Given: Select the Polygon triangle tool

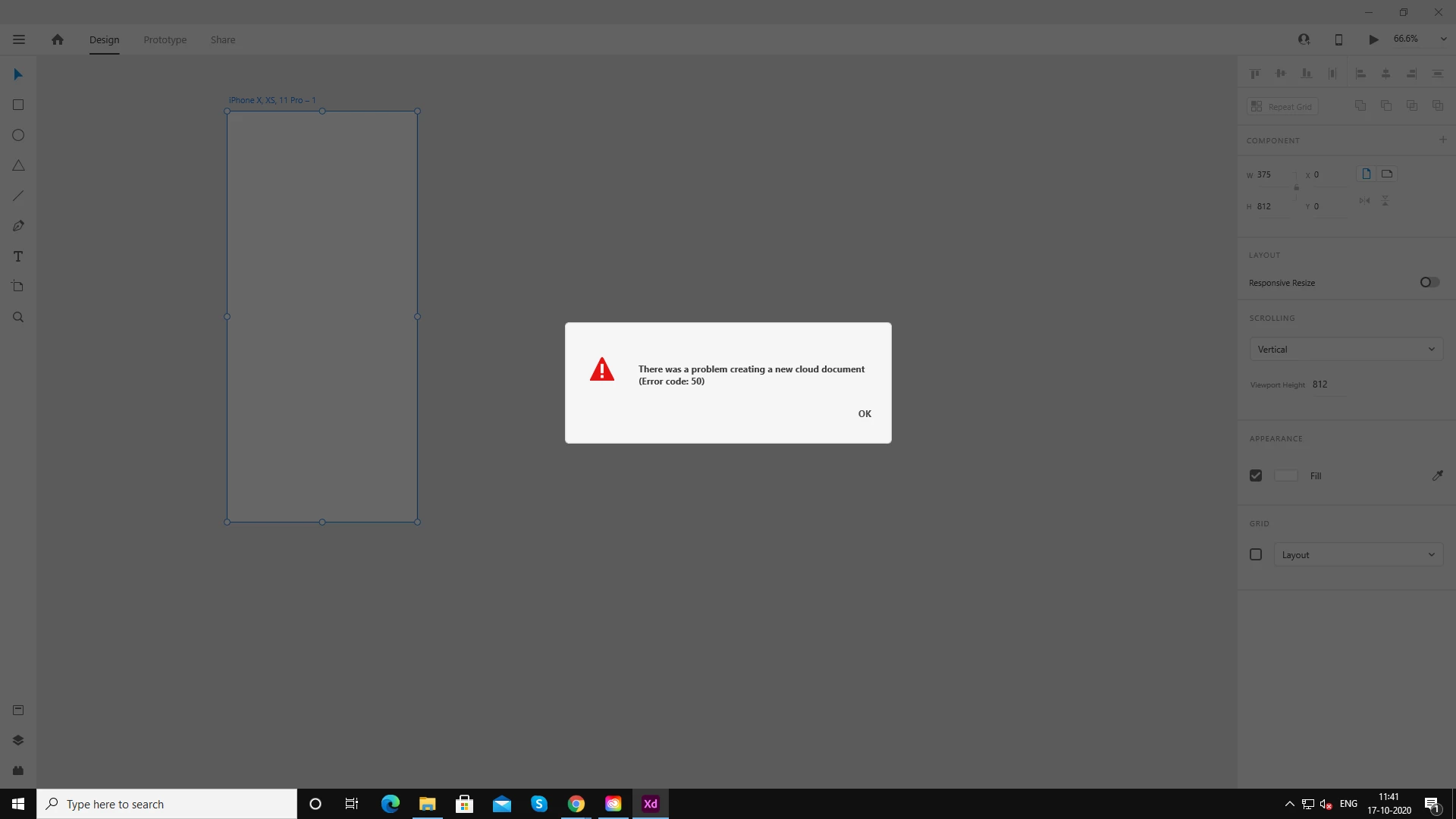Looking at the screenshot, I should click(x=18, y=165).
